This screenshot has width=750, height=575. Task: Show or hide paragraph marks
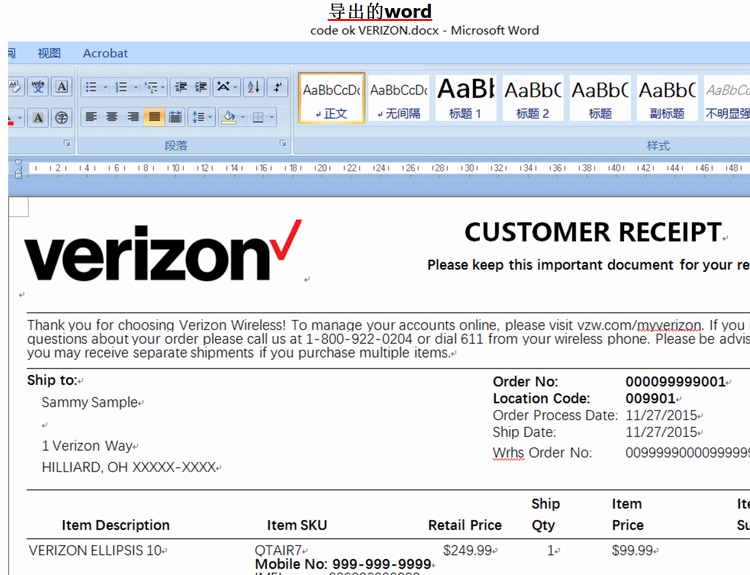point(278,87)
